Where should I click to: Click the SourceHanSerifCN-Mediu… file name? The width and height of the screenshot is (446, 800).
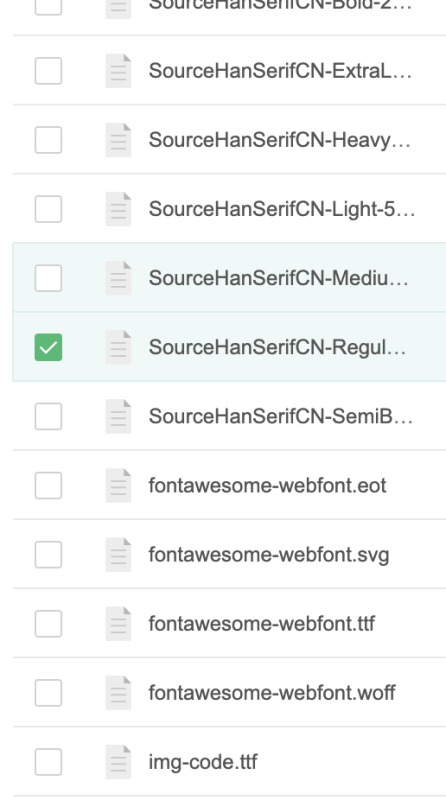click(x=279, y=278)
